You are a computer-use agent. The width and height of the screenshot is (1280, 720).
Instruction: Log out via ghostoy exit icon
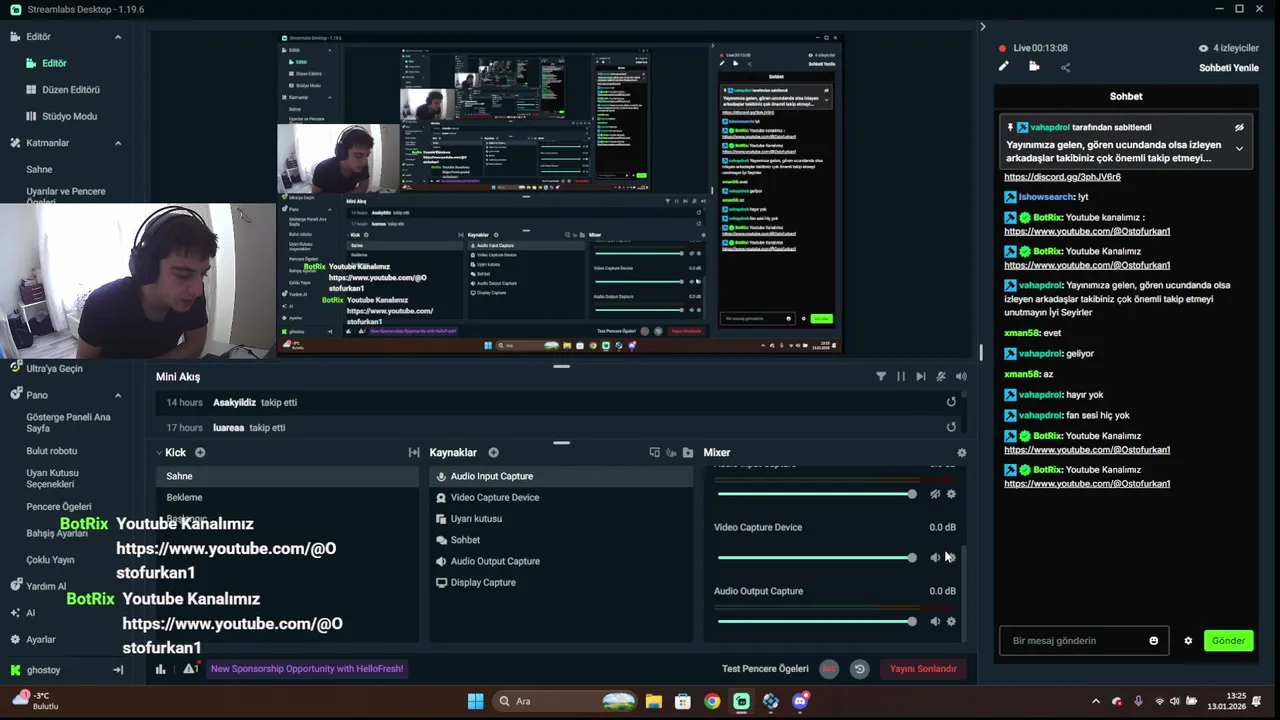(118, 670)
